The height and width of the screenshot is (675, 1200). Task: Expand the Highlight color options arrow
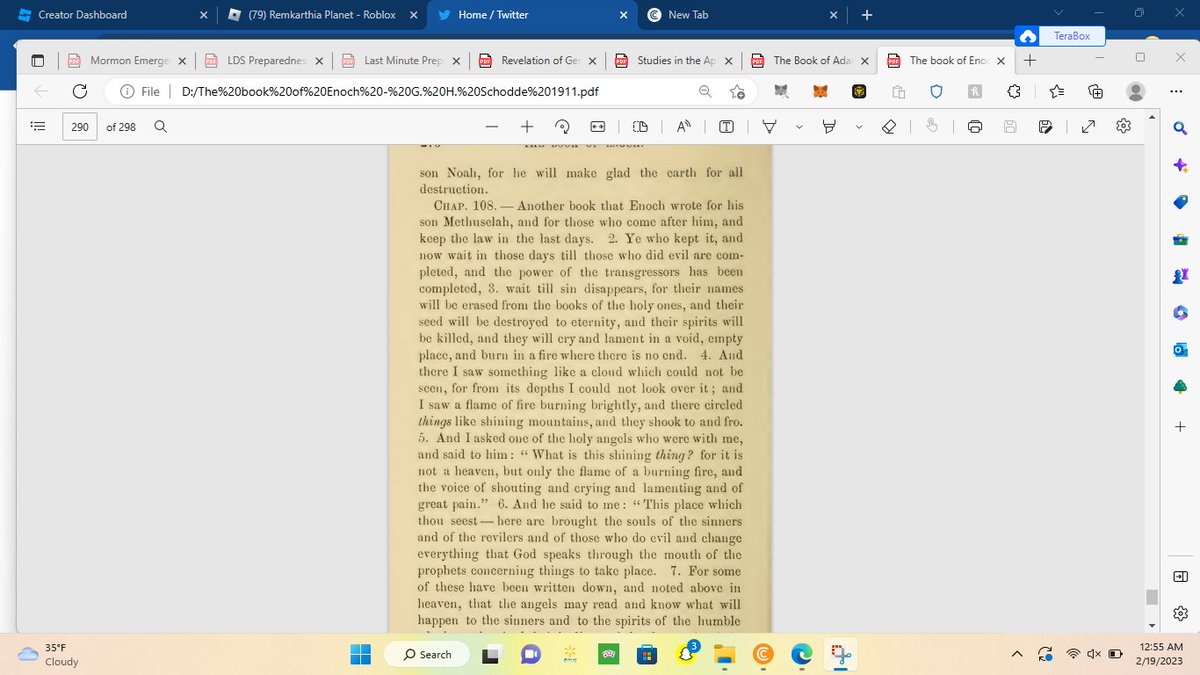pos(857,127)
